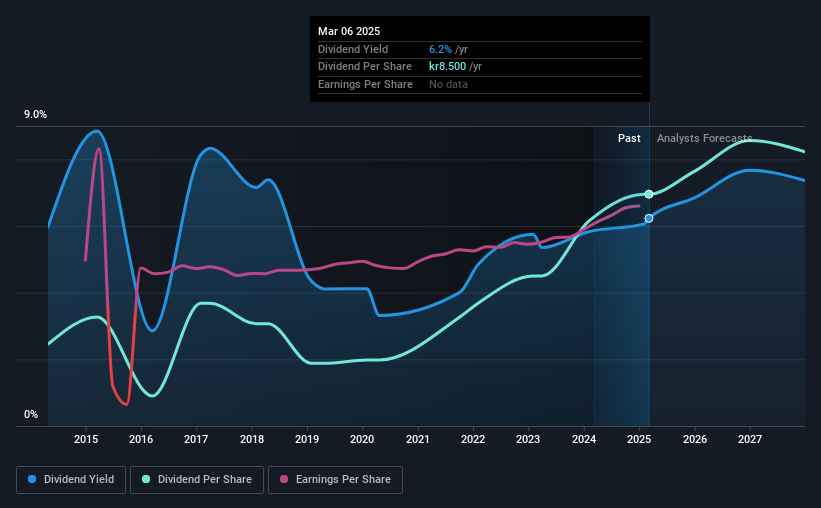Click 'Earnings Per Share' row label in tooltip
This screenshot has height=508, width=821.
[365, 84]
